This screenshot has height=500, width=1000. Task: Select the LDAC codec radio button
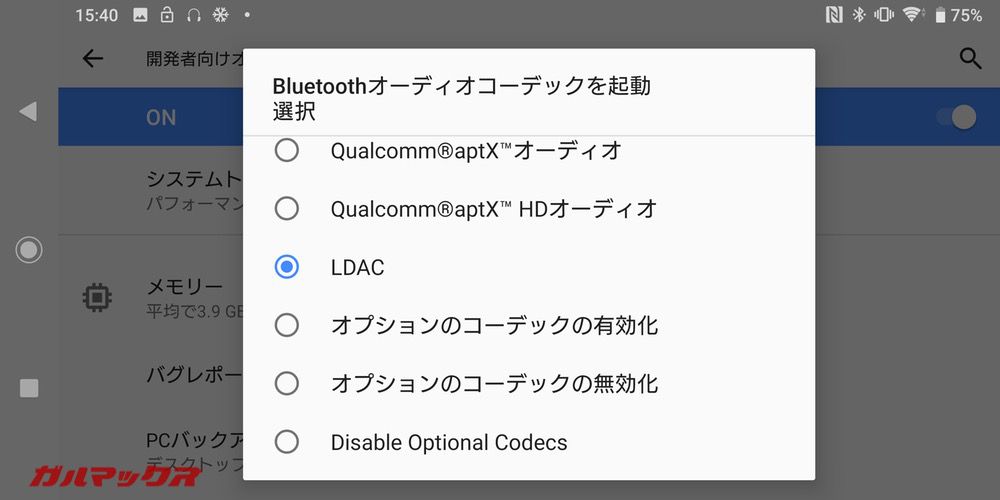[287, 267]
